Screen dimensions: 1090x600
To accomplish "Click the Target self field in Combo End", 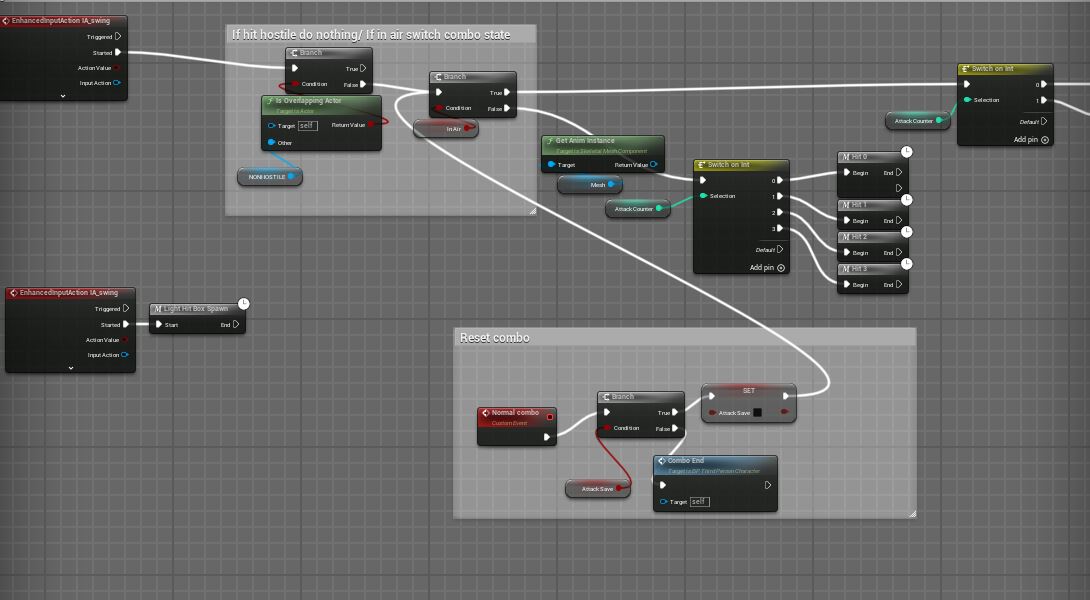I will click(x=699, y=501).
